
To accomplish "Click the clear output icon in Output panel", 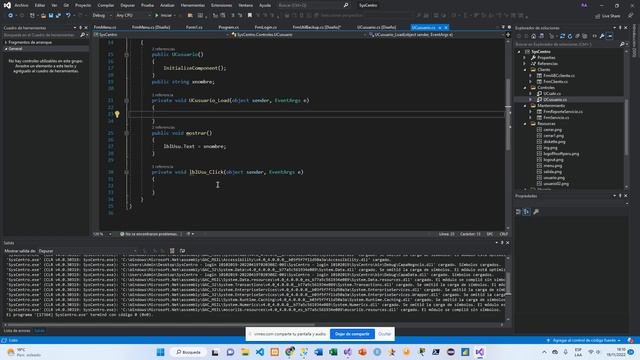I will tap(172, 251).
